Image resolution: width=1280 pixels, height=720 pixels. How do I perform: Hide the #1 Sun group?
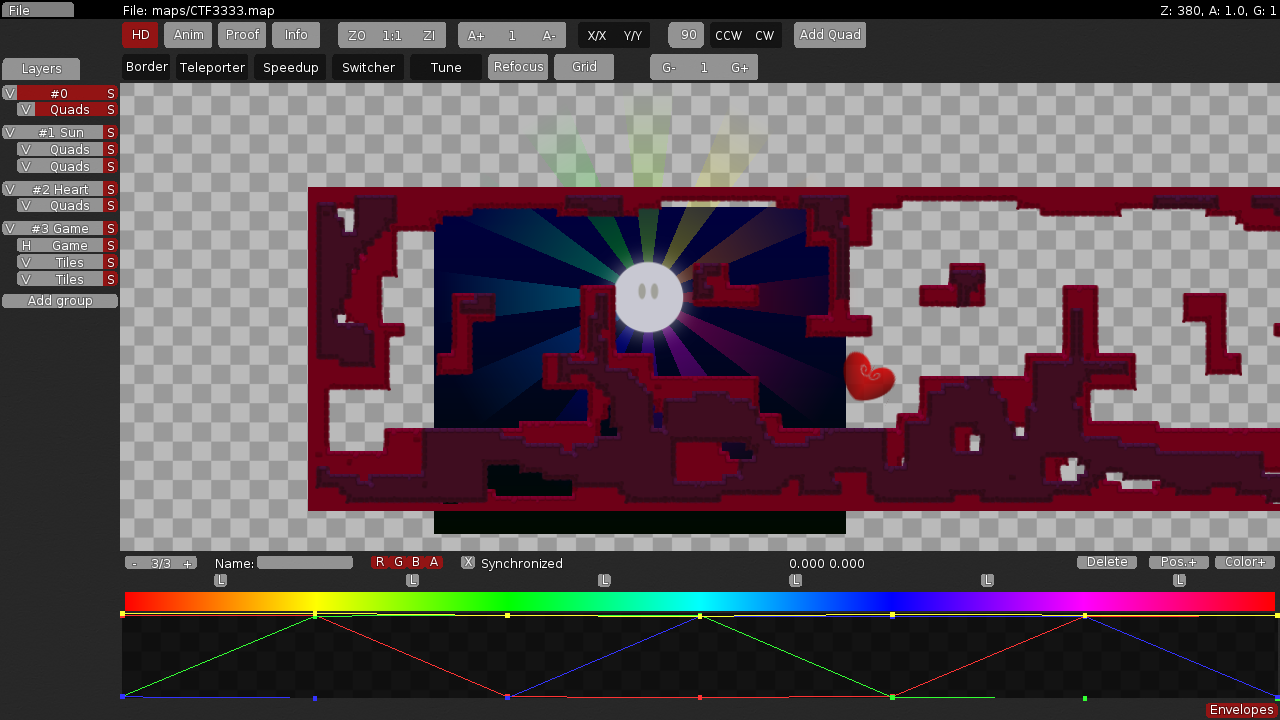point(13,132)
